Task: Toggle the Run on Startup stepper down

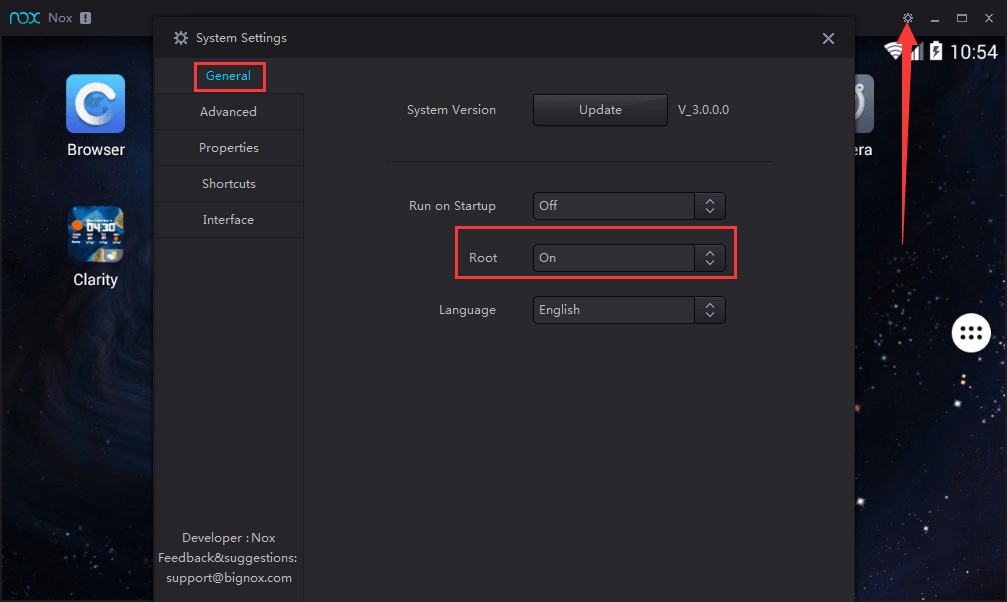Action: (710, 210)
